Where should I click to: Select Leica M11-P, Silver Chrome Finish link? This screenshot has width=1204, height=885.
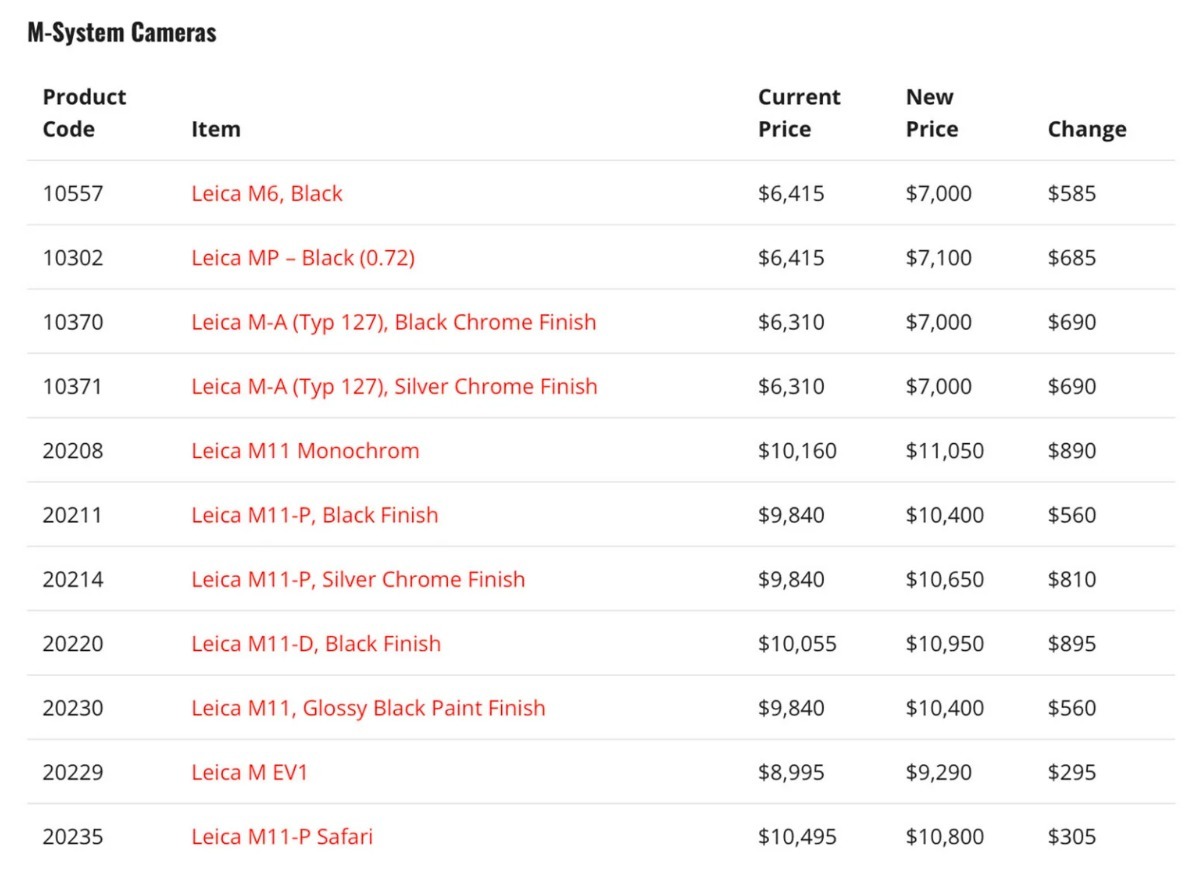[x=358, y=580]
